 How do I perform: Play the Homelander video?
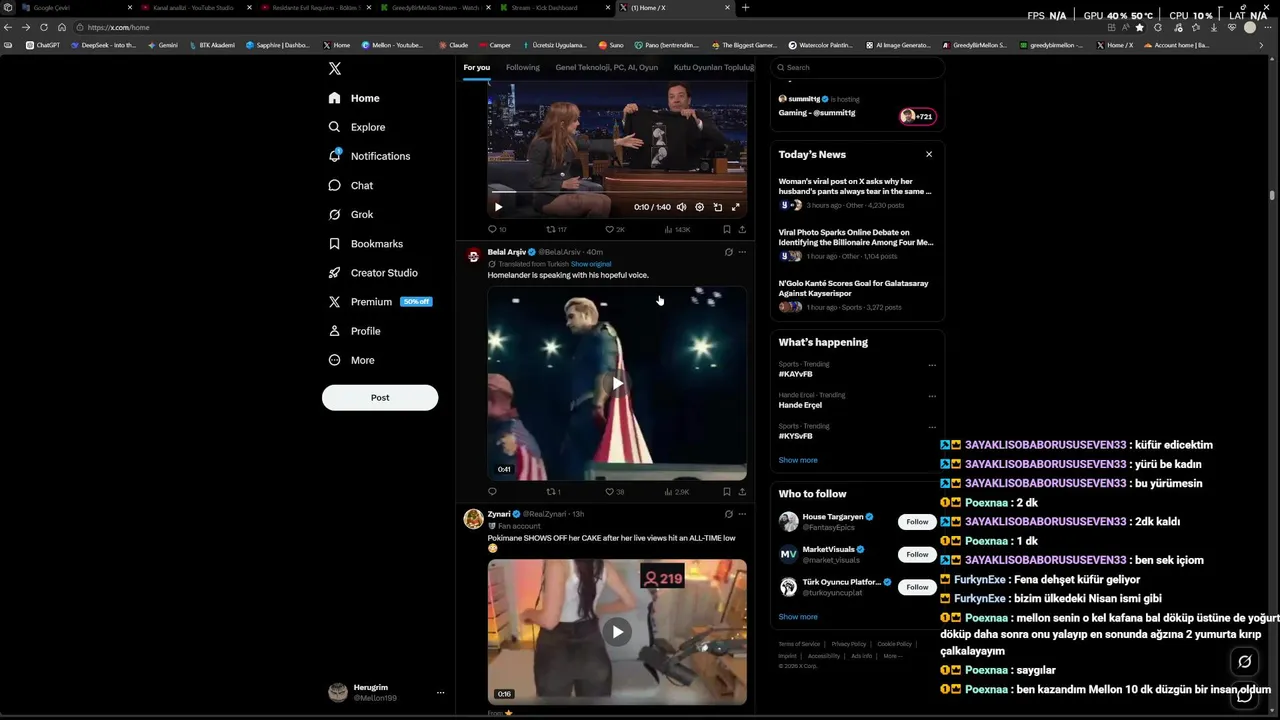coord(617,383)
